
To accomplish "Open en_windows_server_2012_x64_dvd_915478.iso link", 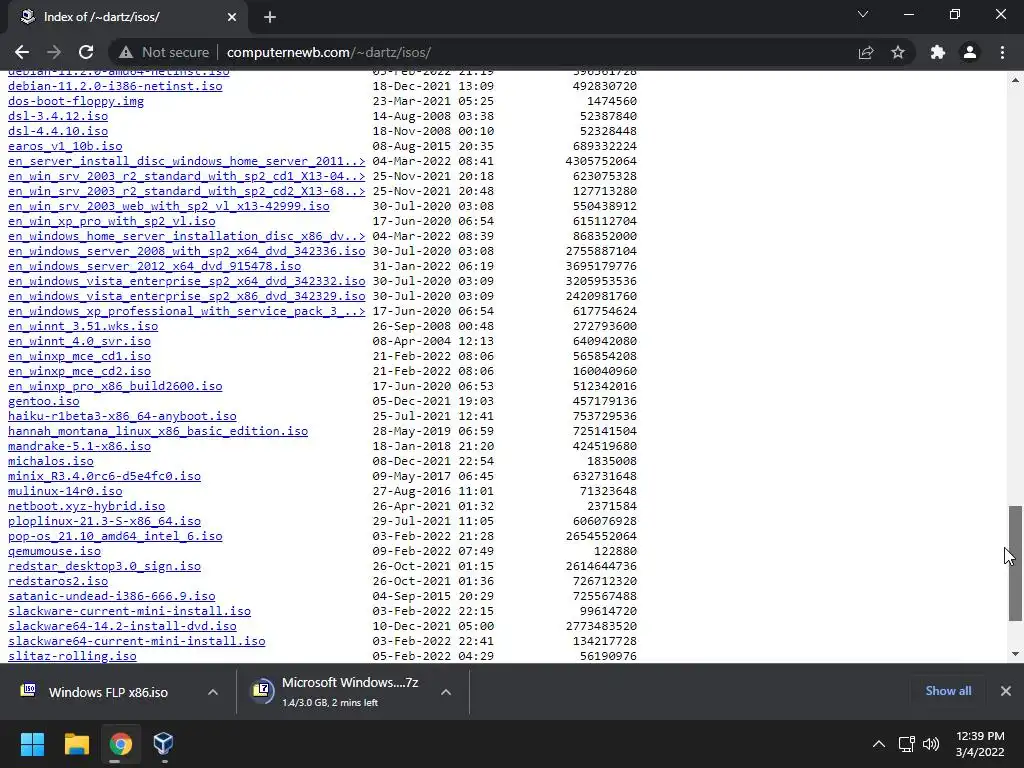I will [154, 266].
